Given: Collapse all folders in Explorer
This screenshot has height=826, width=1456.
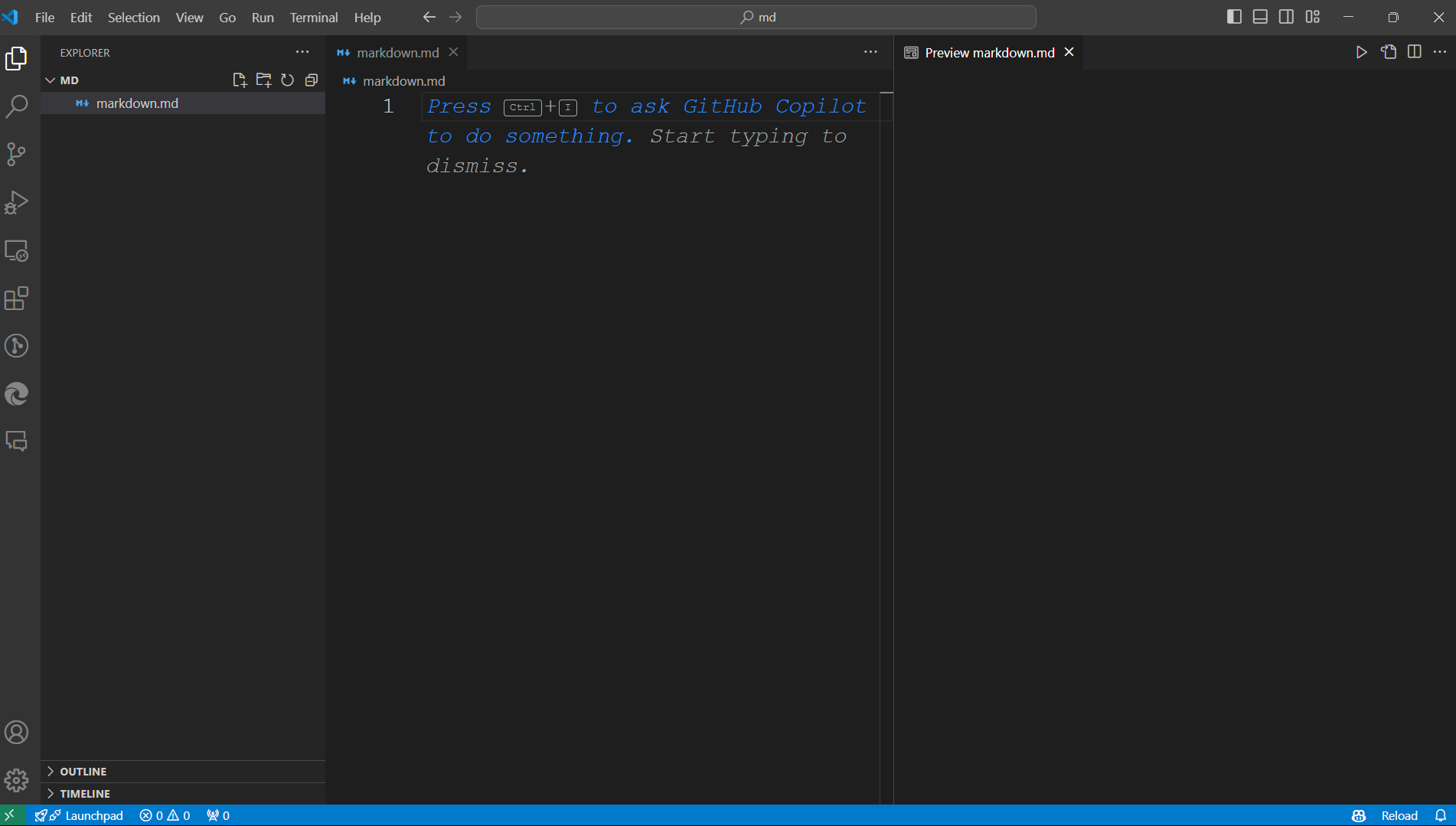Looking at the screenshot, I should pos(311,80).
